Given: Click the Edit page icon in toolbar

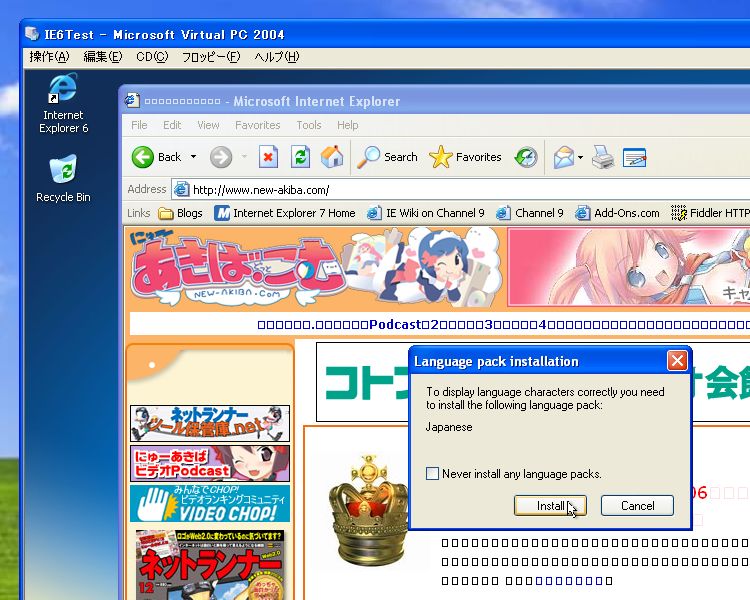Looking at the screenshot, I should 635,157.
